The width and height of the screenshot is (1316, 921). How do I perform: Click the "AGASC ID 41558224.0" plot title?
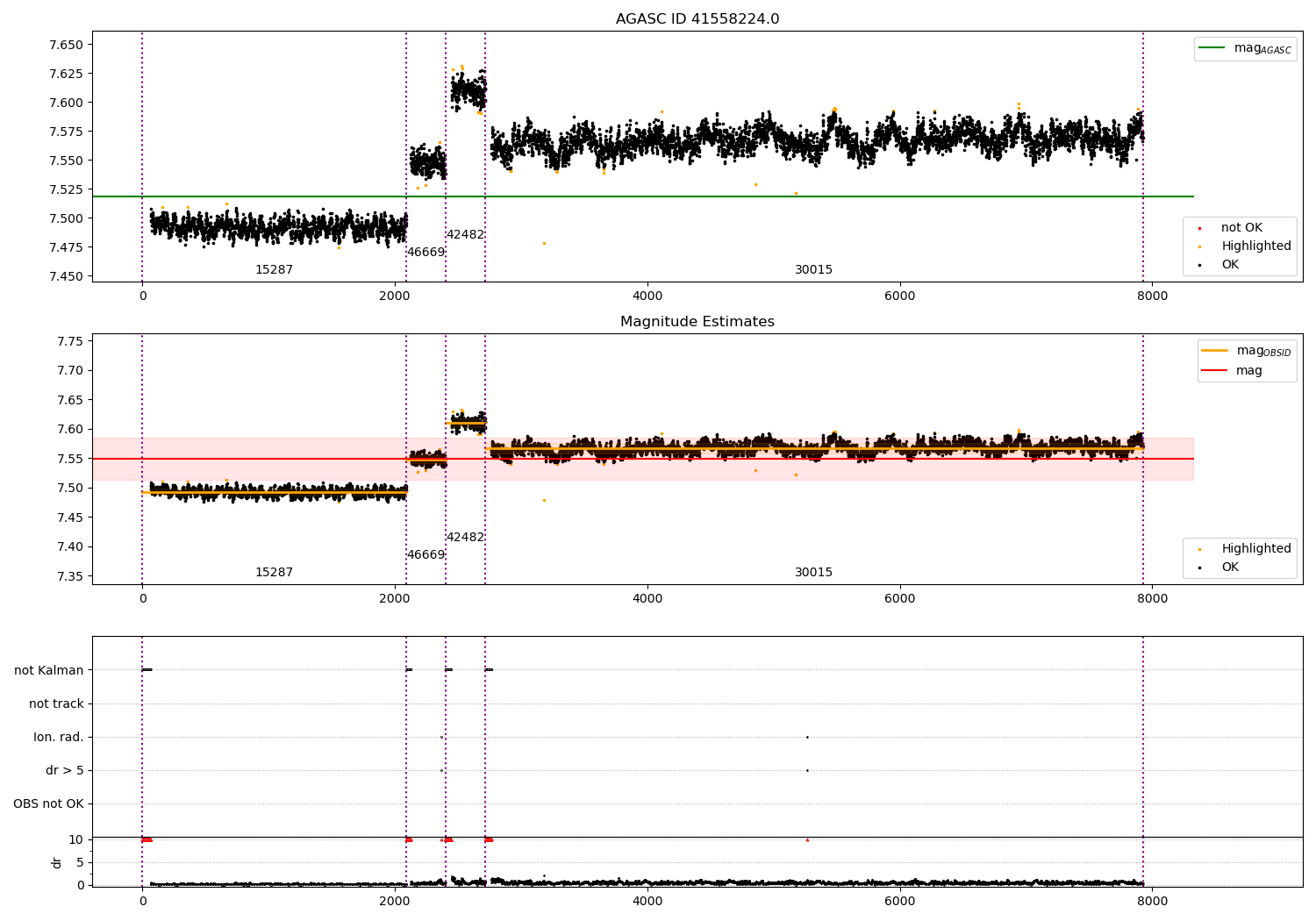point(697,19)
